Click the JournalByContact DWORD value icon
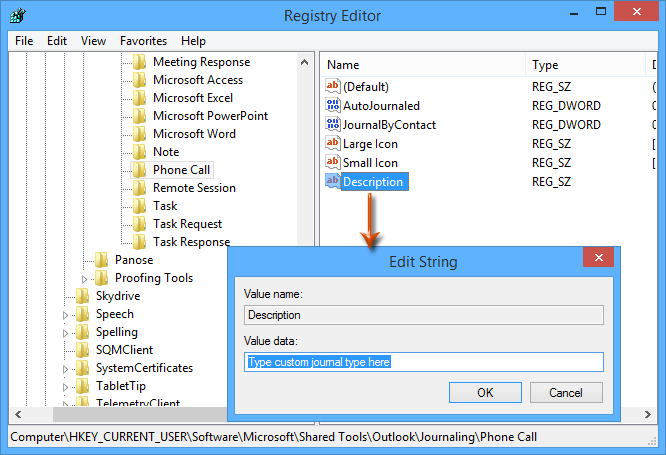 [x=333, y=125]
